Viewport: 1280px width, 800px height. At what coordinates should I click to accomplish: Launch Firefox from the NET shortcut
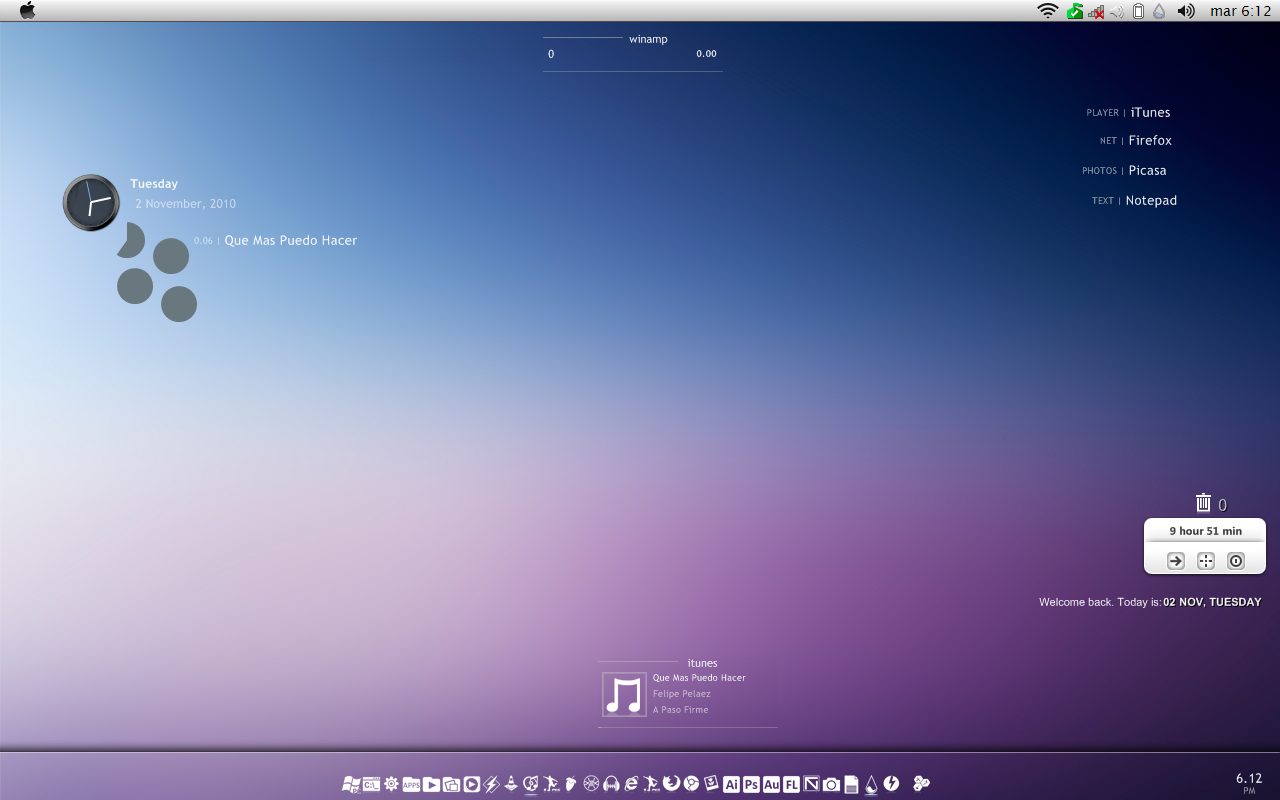pyautogui.click(x=1150, y=140)
